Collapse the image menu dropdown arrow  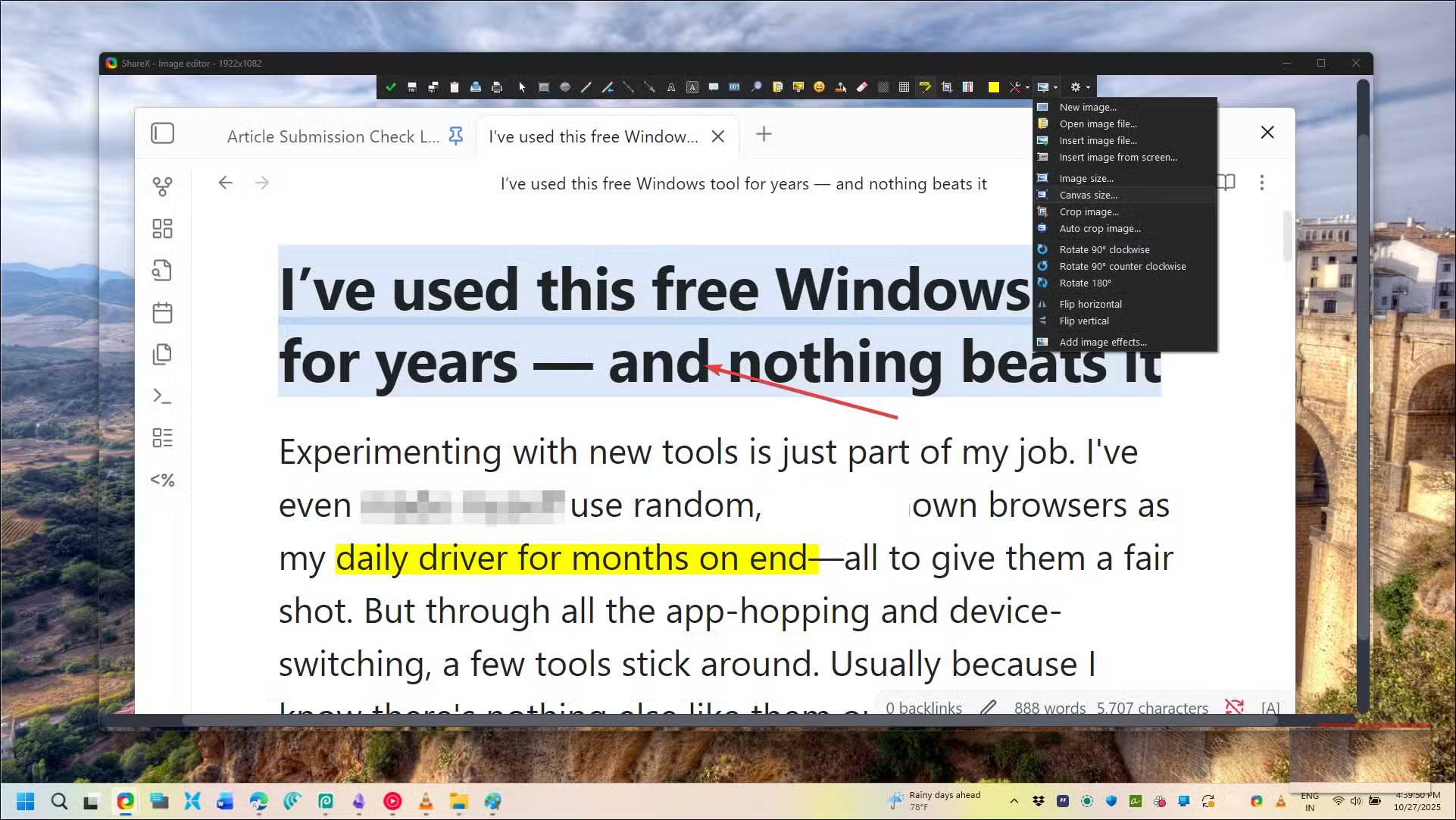click(x=1055, y=88)
